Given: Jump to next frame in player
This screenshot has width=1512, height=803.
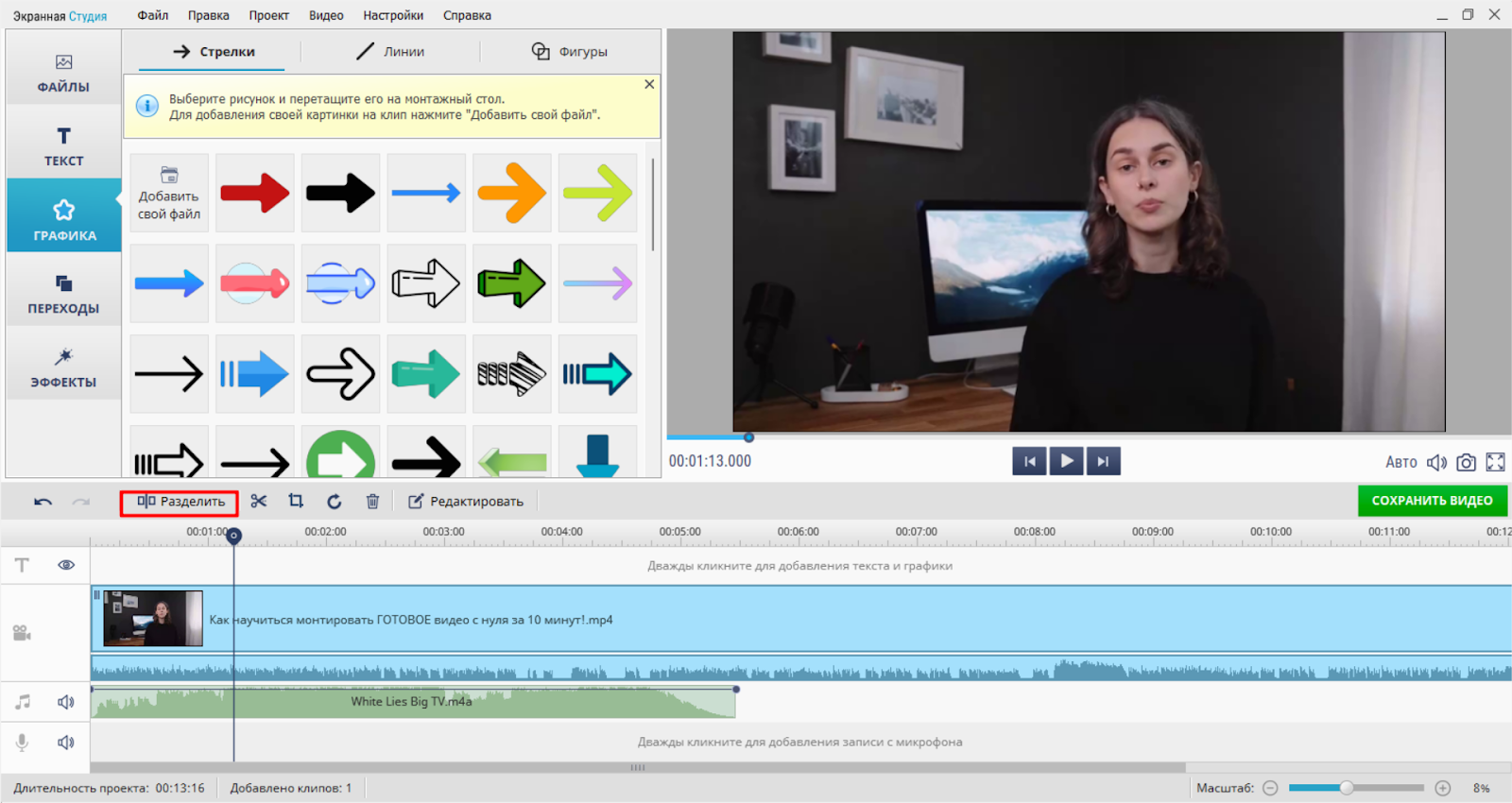Looking at the screenshot, I should pyautogui.click(x=1103, y=461).
